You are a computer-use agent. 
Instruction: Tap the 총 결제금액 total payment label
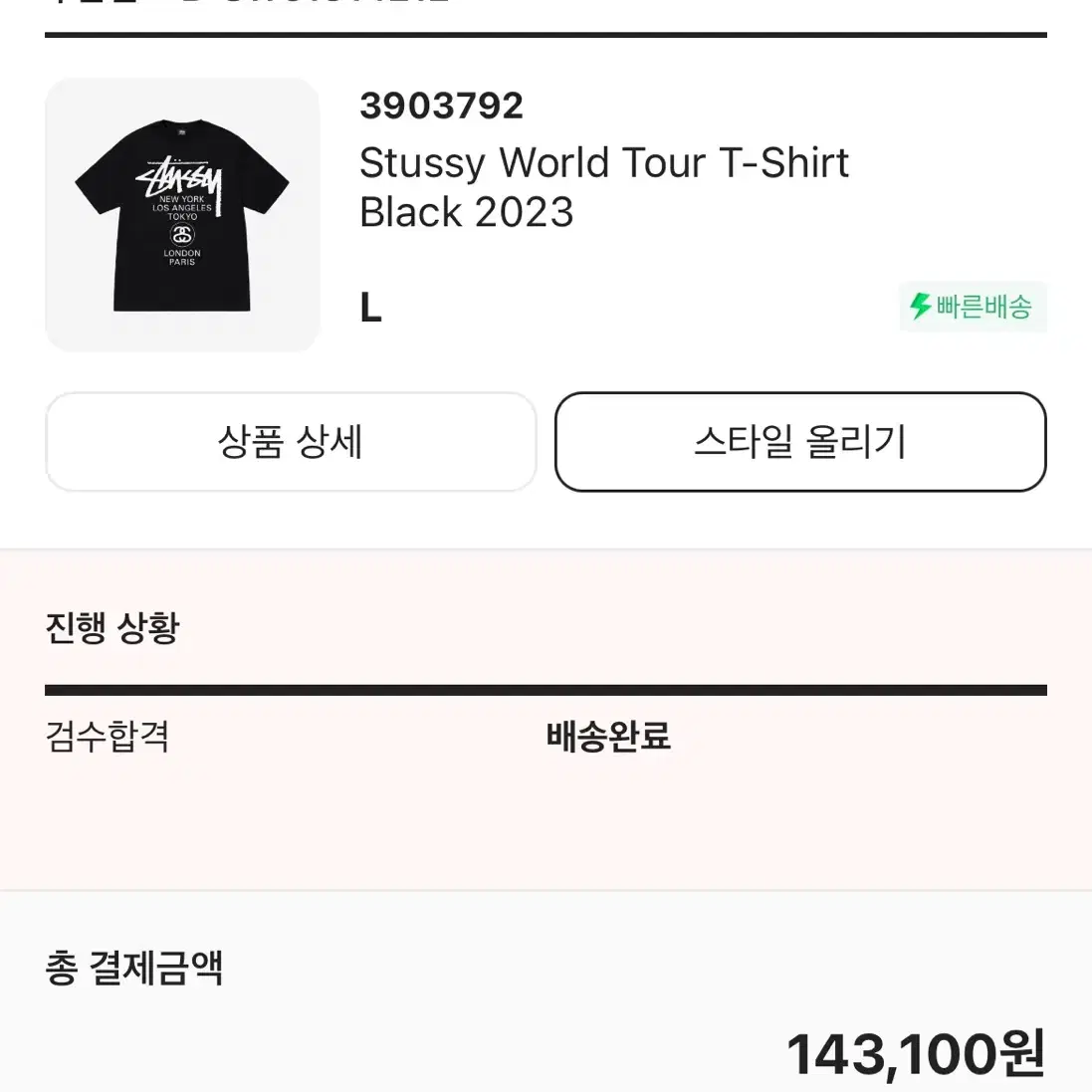pos(133,968)
